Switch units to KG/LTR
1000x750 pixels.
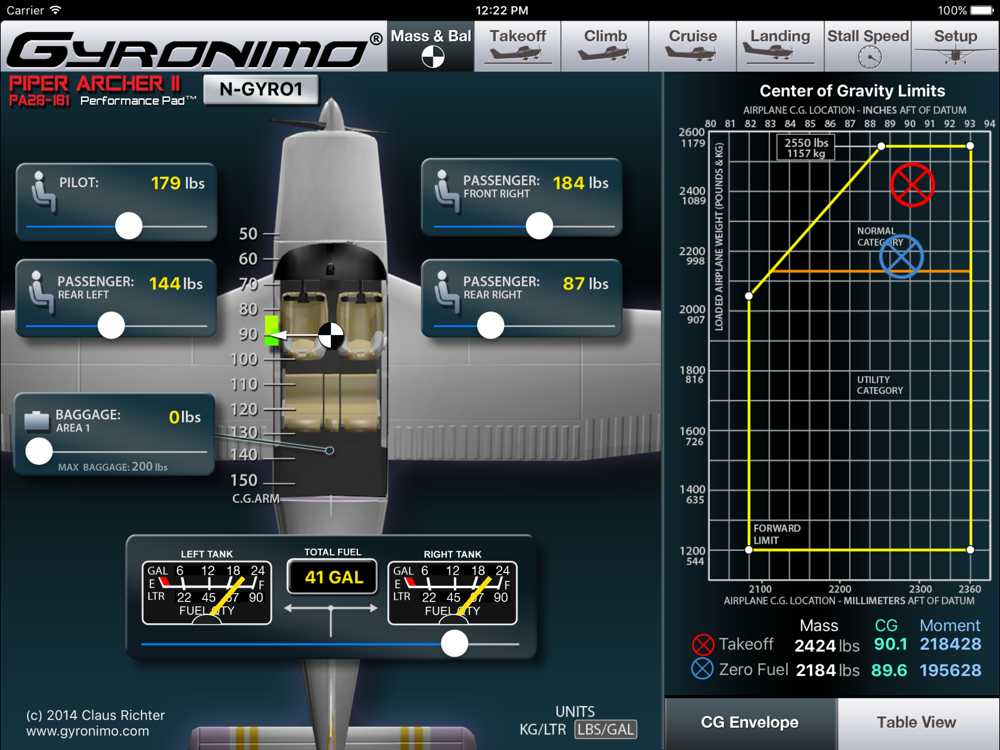(543, 730)
